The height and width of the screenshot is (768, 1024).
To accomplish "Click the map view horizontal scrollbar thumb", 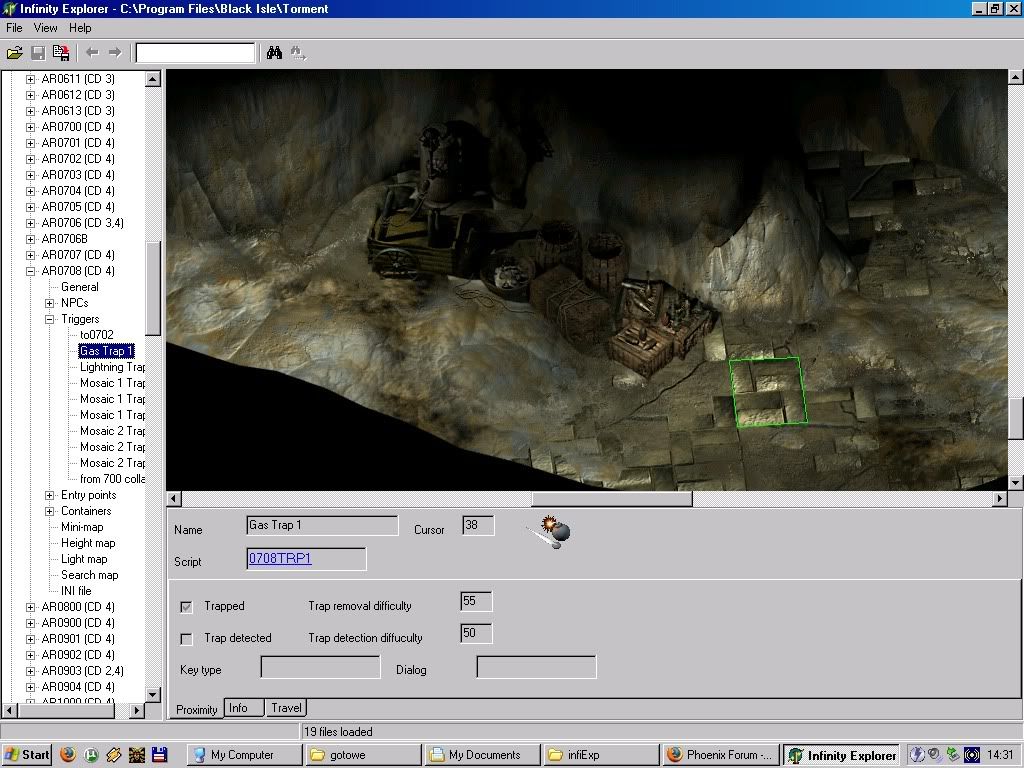I will 612,499.
